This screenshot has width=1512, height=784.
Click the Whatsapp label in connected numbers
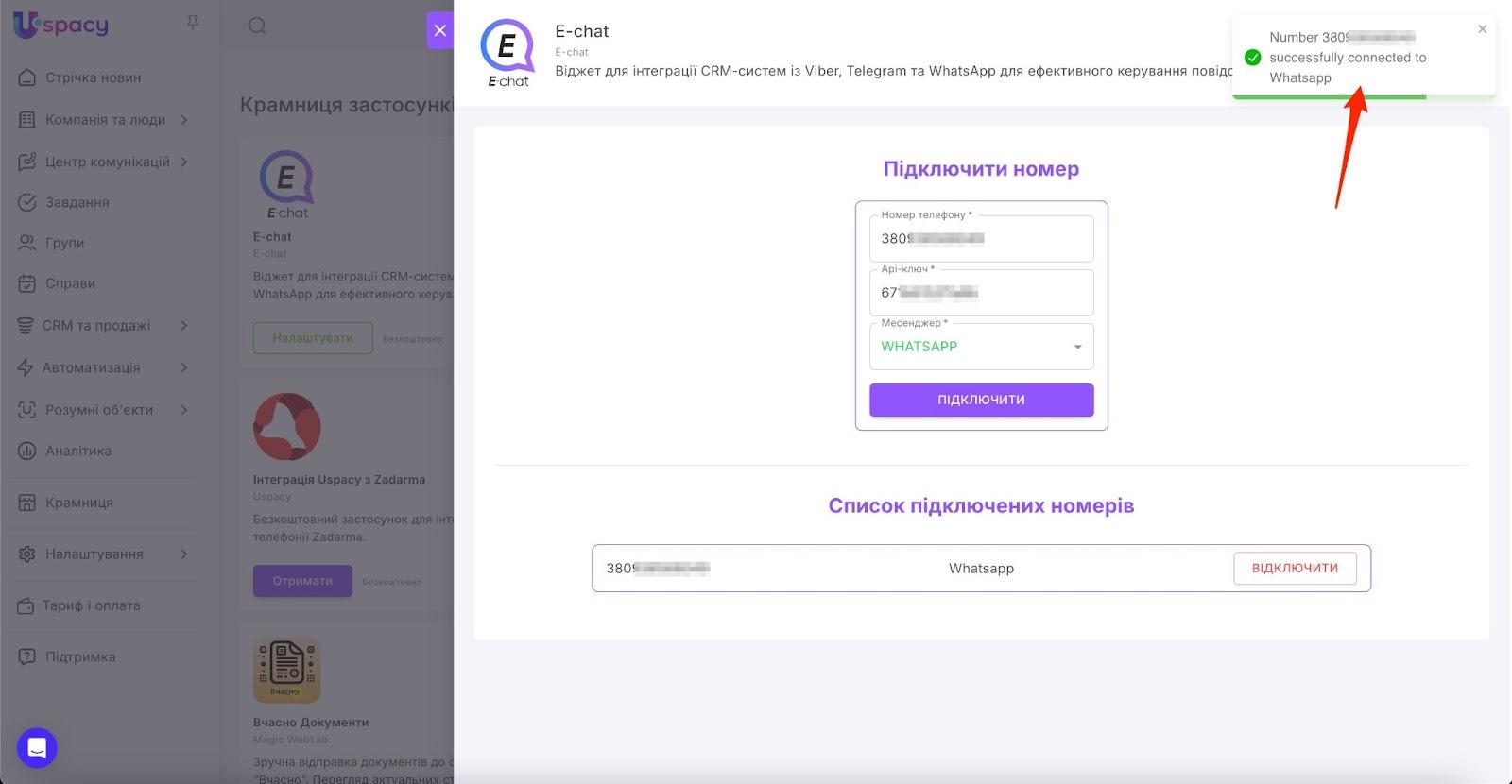pos(981,569)
